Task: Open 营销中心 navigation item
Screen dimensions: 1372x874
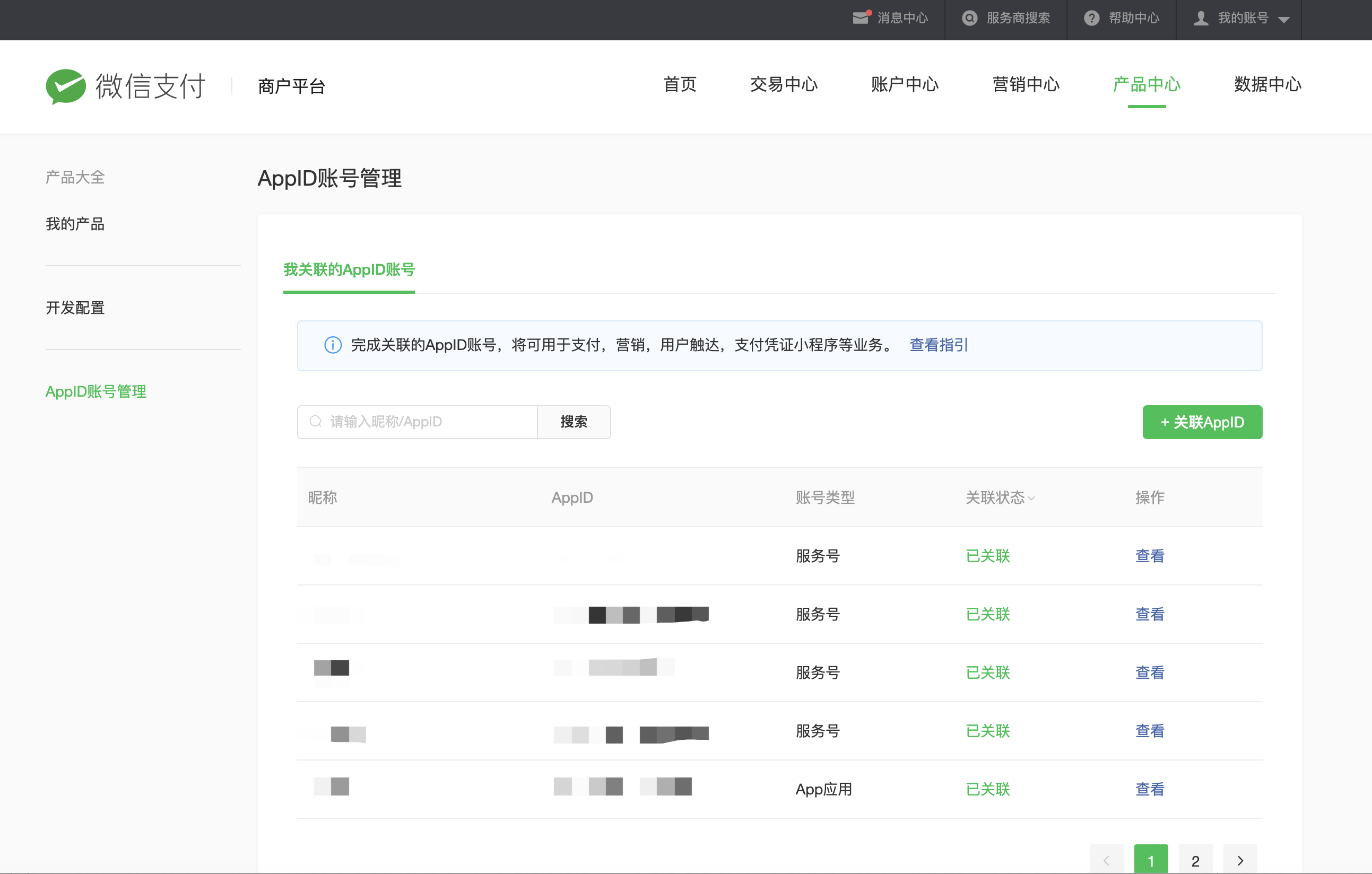Action: (1026, 84)
